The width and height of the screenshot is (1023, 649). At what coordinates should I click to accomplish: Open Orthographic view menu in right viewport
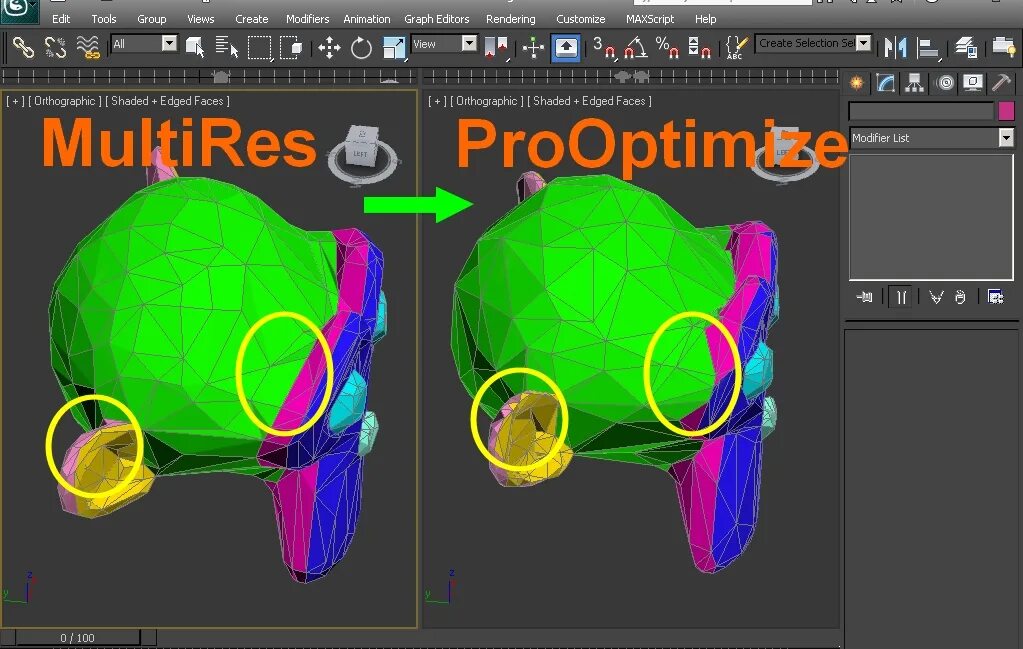point(487,101)
